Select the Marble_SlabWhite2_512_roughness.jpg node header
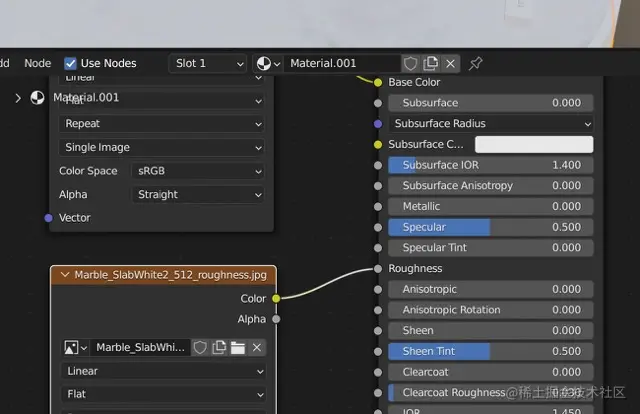The height and width of the screenshot is (414, 640). click(x=163, y=275)
